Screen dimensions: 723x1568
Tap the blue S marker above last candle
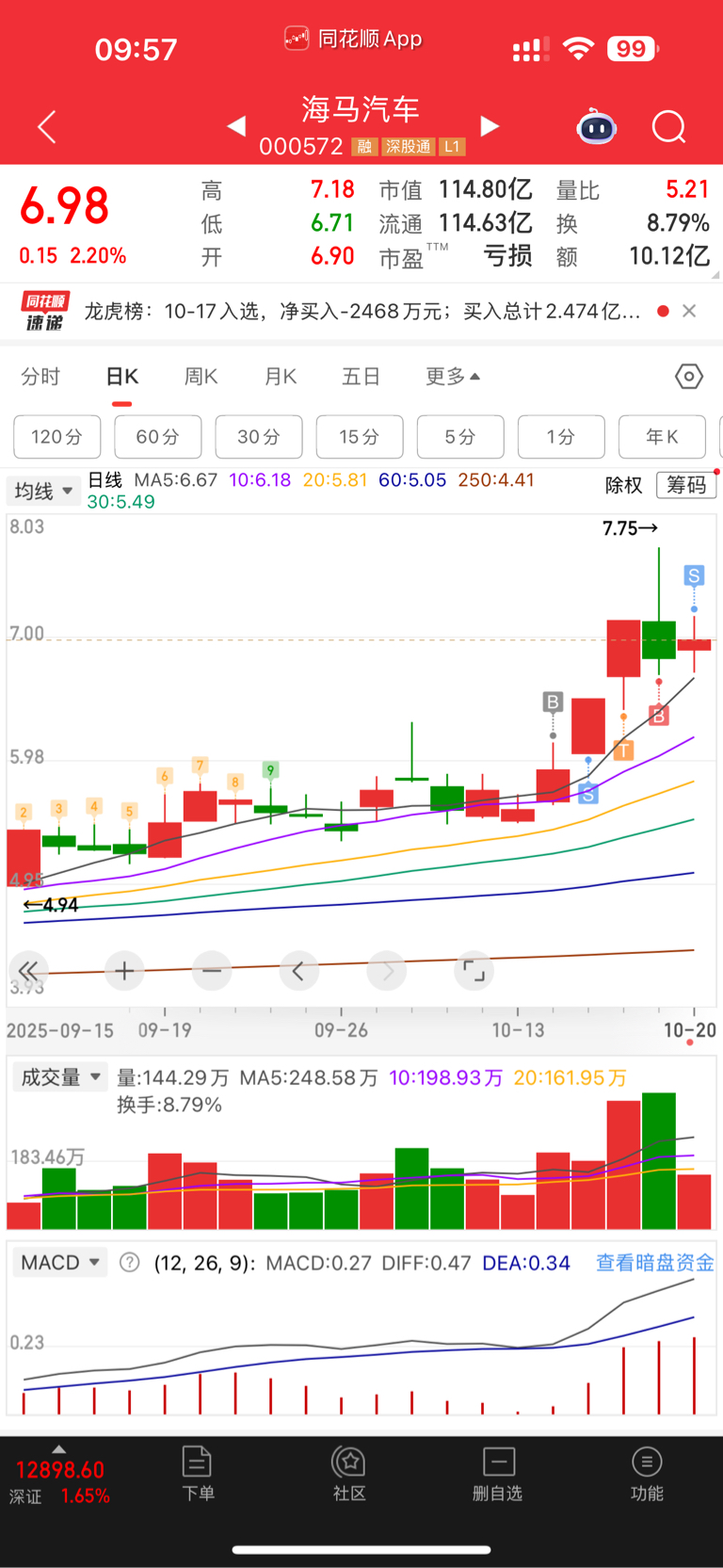(694, 575)
